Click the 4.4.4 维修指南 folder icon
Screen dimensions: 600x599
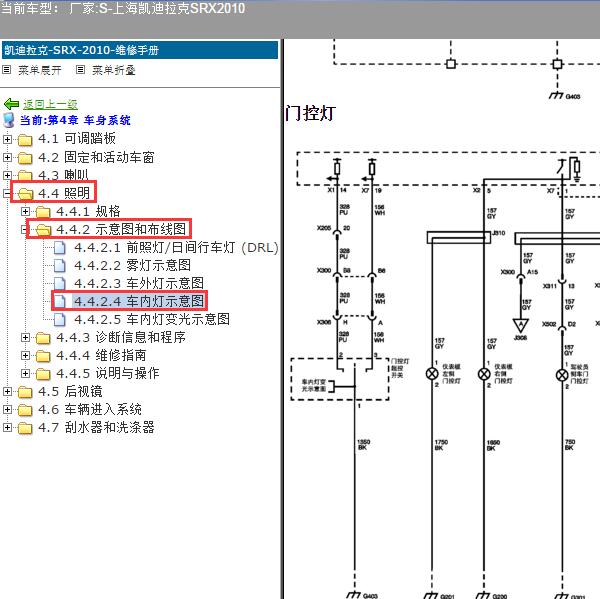point(43,356)
